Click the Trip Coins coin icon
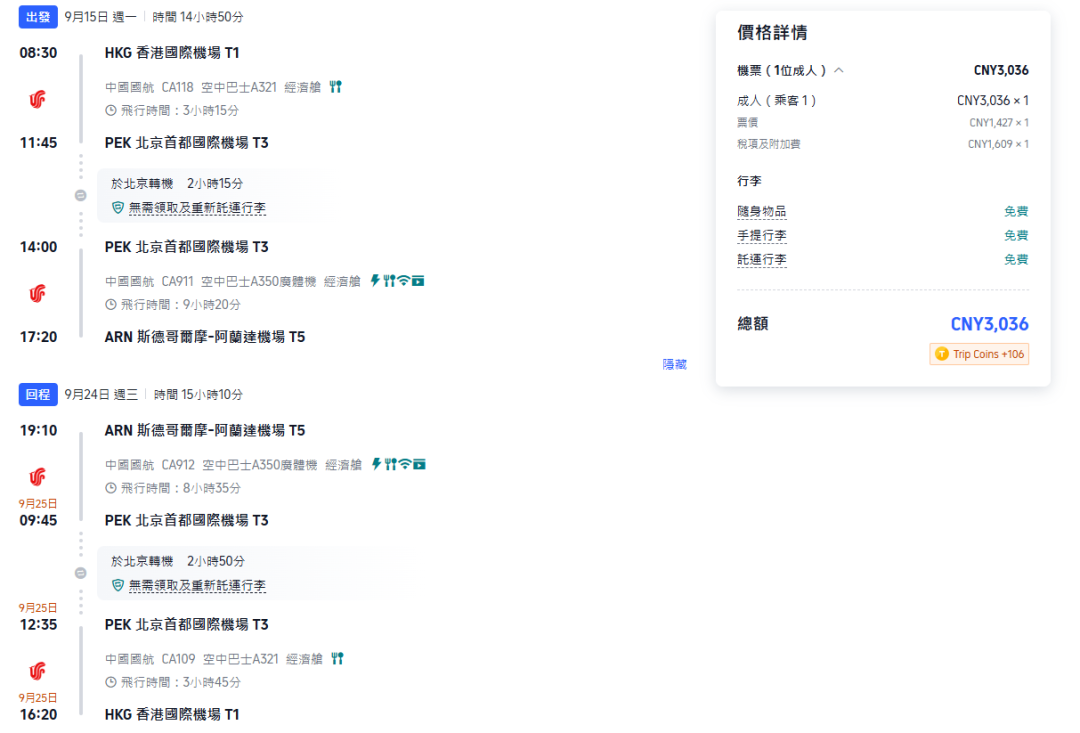The image size is (1080, 733). click(x=941, y=354)
